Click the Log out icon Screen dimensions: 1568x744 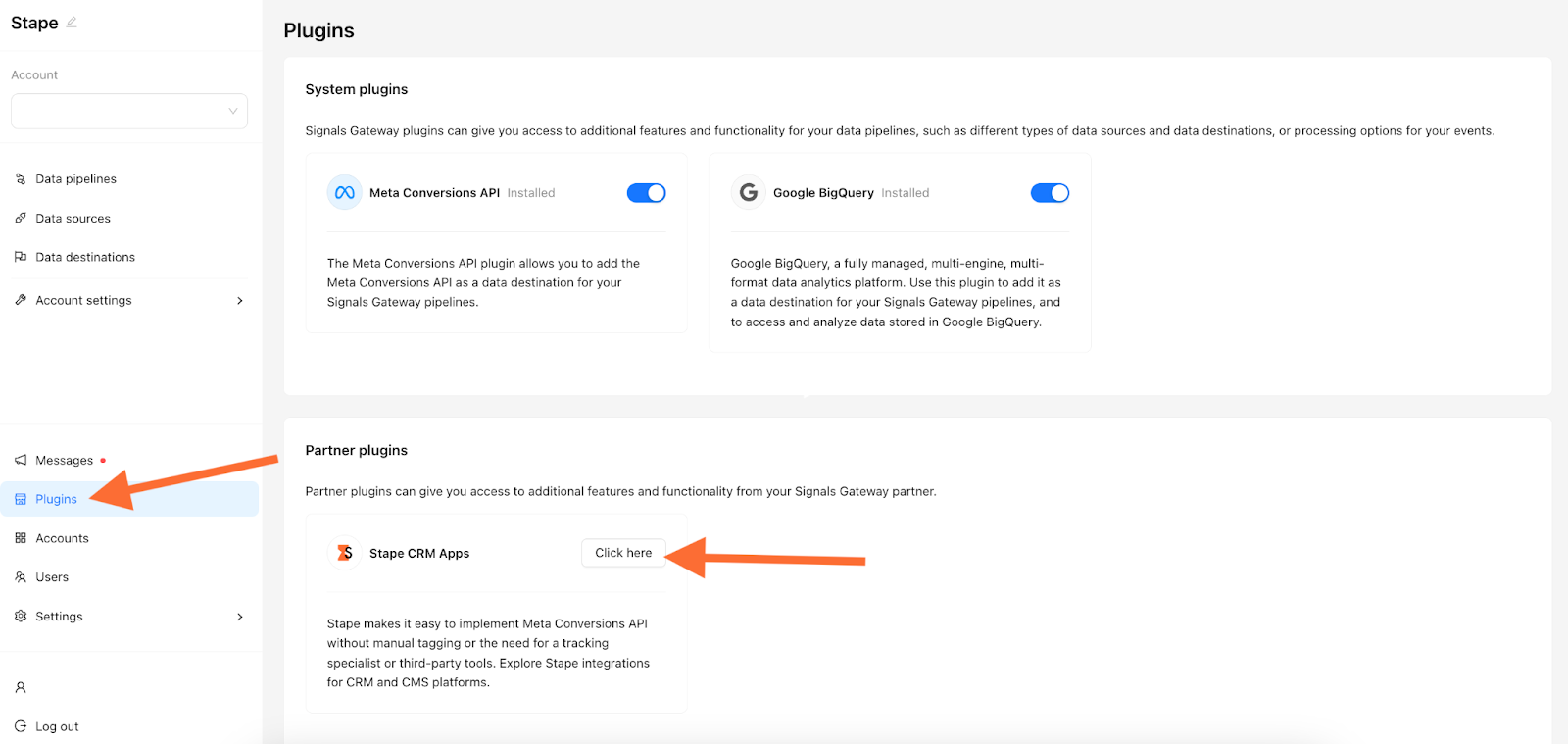(21, 726)
